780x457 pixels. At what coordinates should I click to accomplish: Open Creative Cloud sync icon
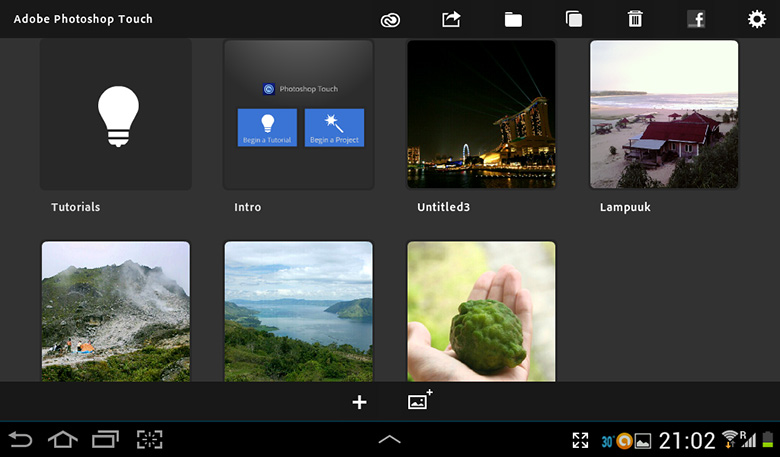click(x=390, y=20)
